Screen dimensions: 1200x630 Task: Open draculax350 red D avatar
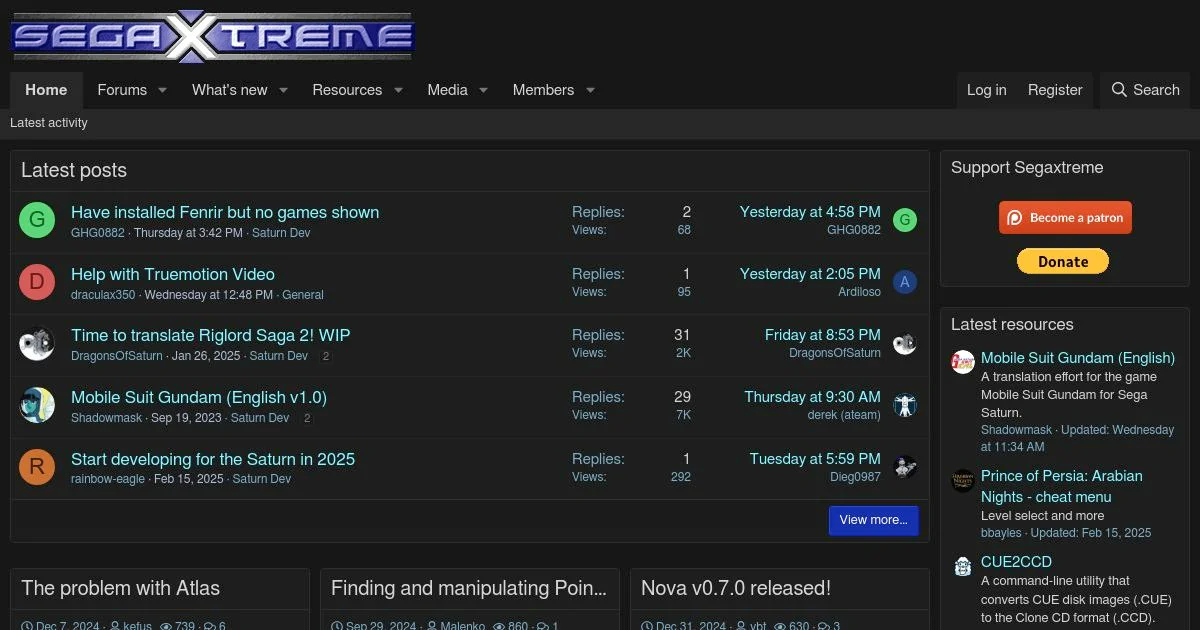click(x=37, y=283)
